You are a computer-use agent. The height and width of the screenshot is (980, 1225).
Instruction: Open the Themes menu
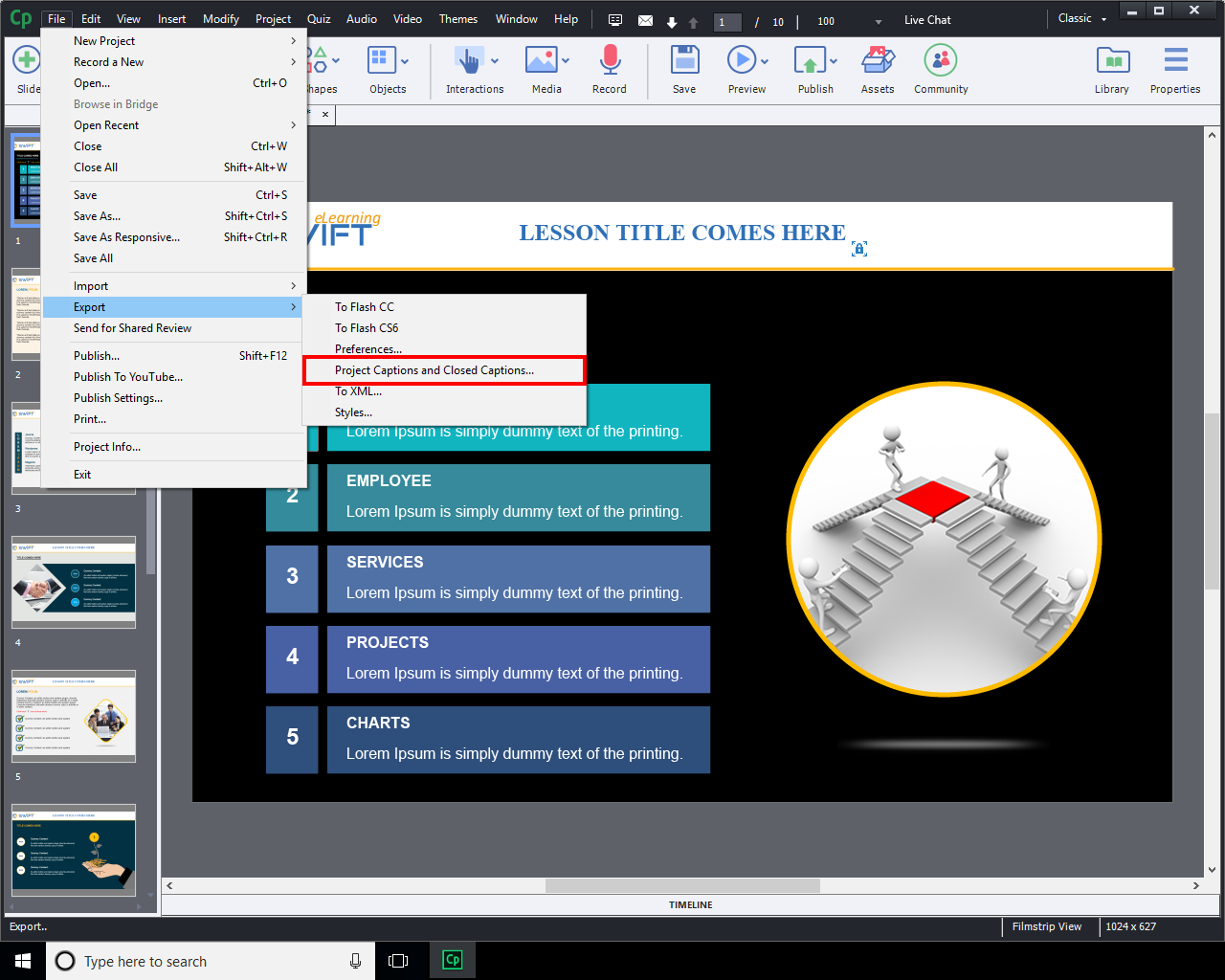[458, 19]
